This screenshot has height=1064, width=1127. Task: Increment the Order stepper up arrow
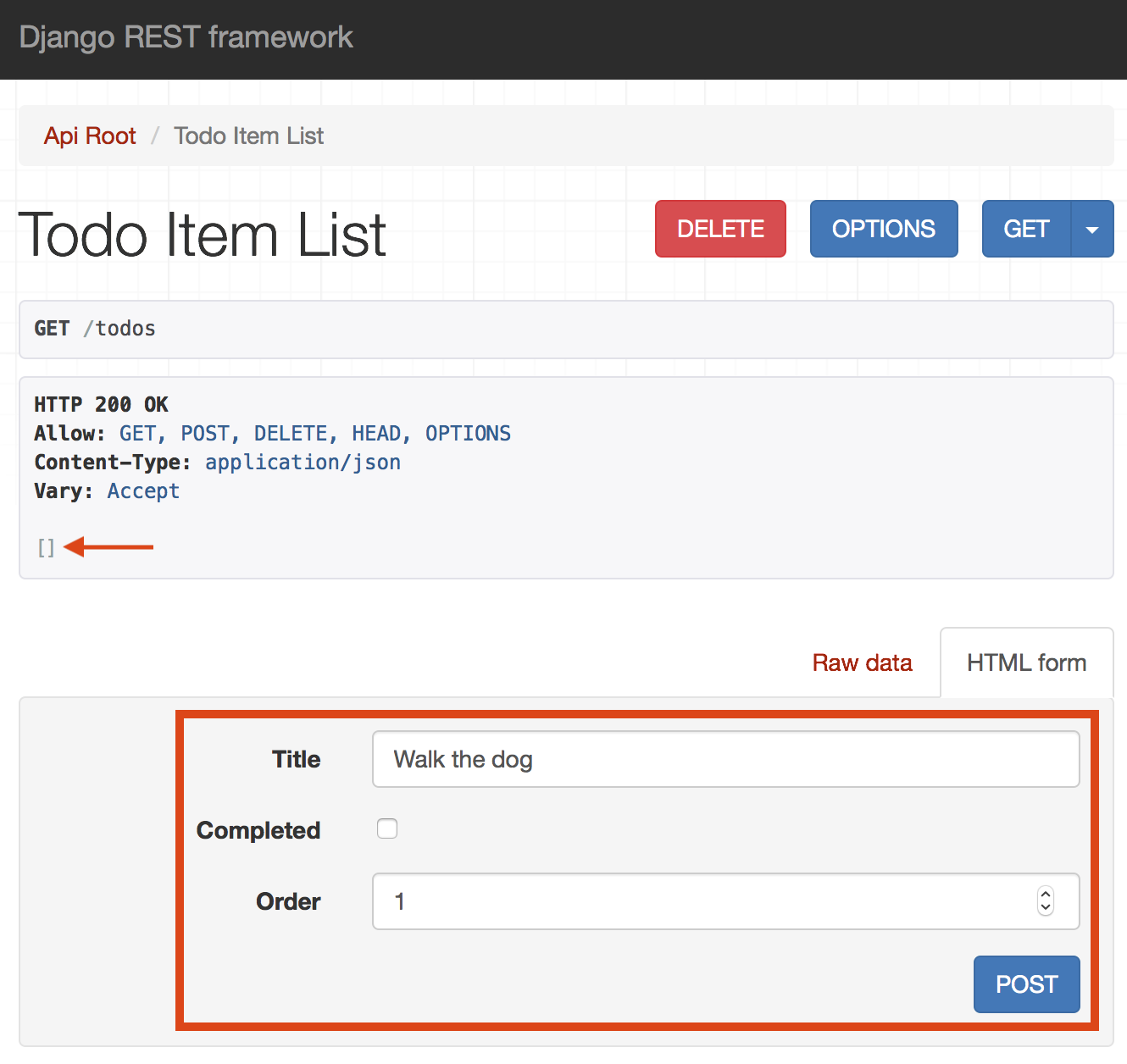coord(1046,895)
